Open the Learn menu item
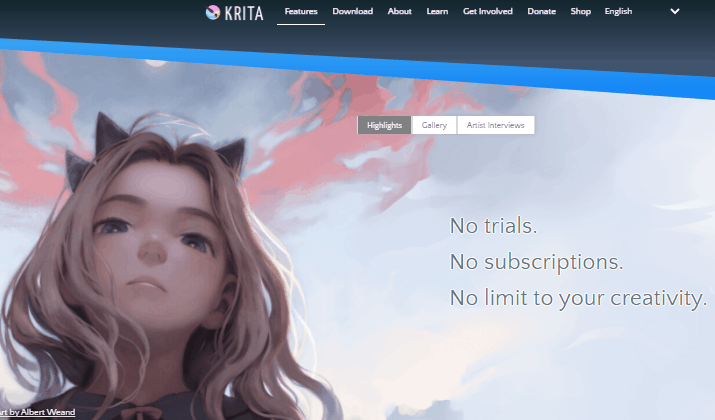The image size is (715, 420). coord(437,11)
